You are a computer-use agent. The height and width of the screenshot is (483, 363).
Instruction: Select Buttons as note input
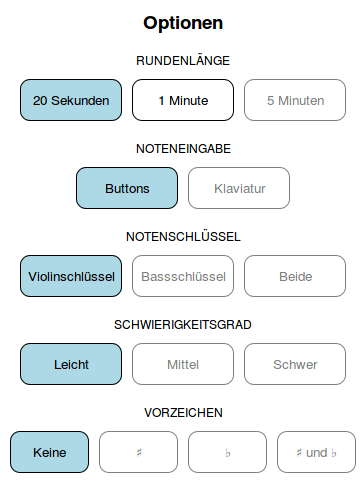click(127, 188)
